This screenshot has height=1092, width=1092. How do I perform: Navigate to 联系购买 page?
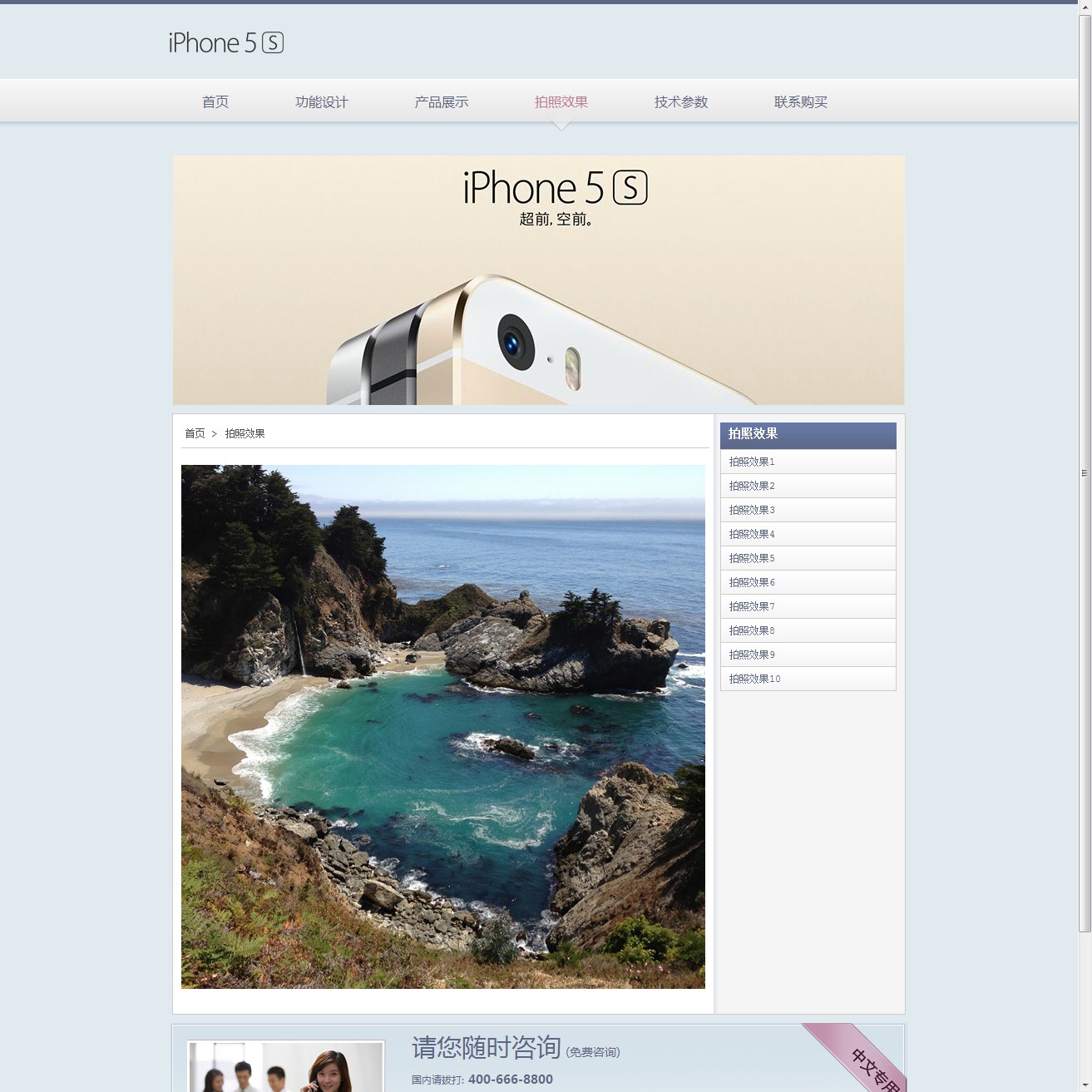(x=801, y=102)
